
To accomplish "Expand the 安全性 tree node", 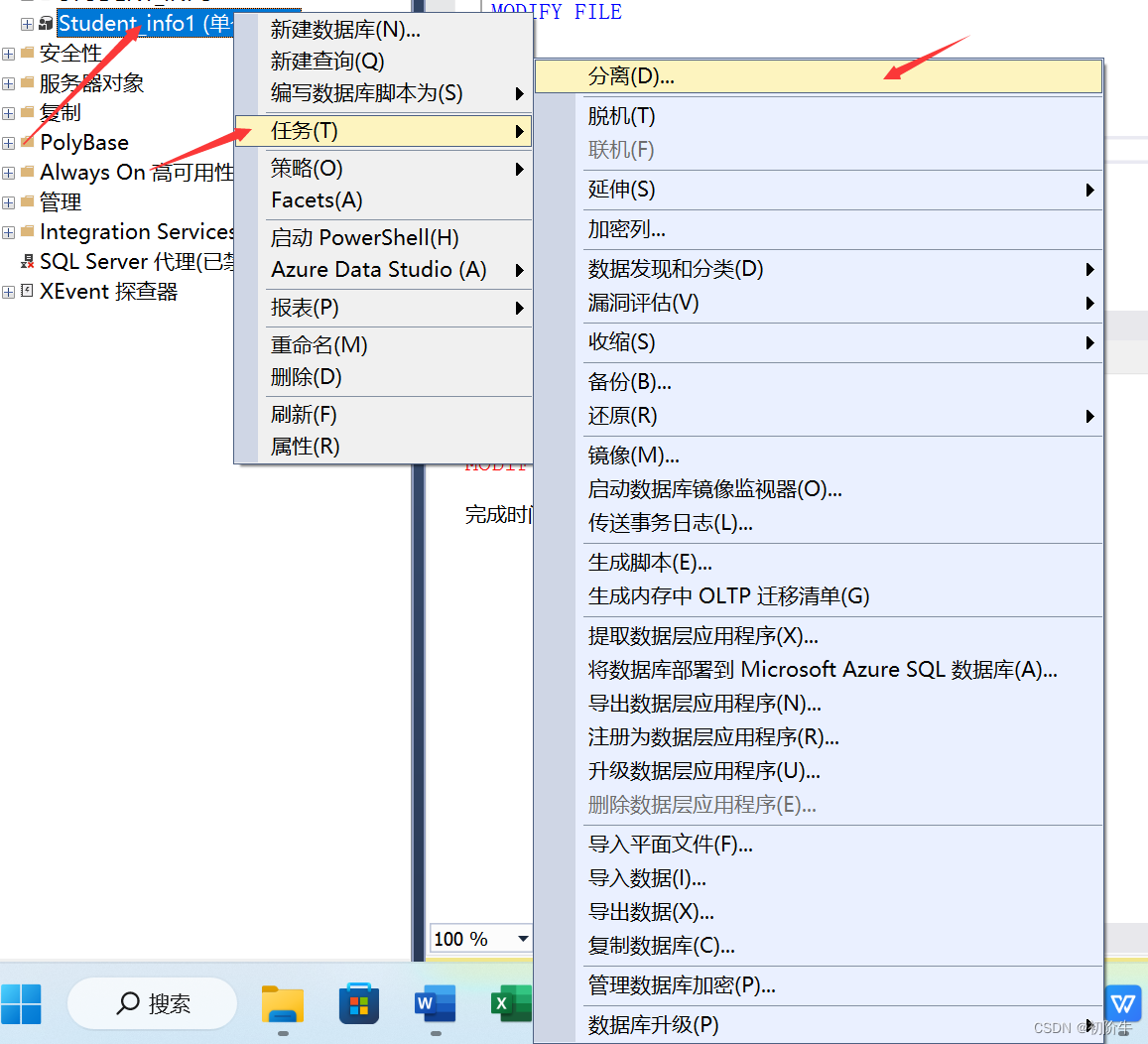I will (9, 55).
